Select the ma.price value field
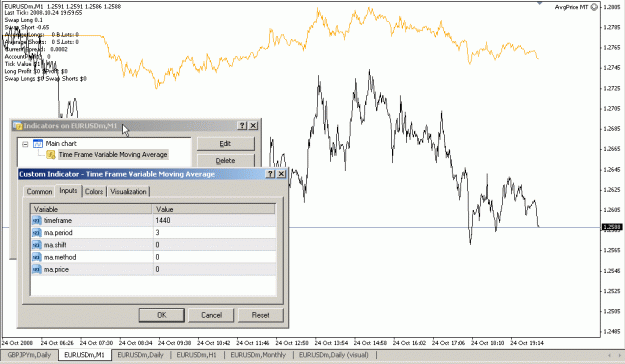 [214, 270]
